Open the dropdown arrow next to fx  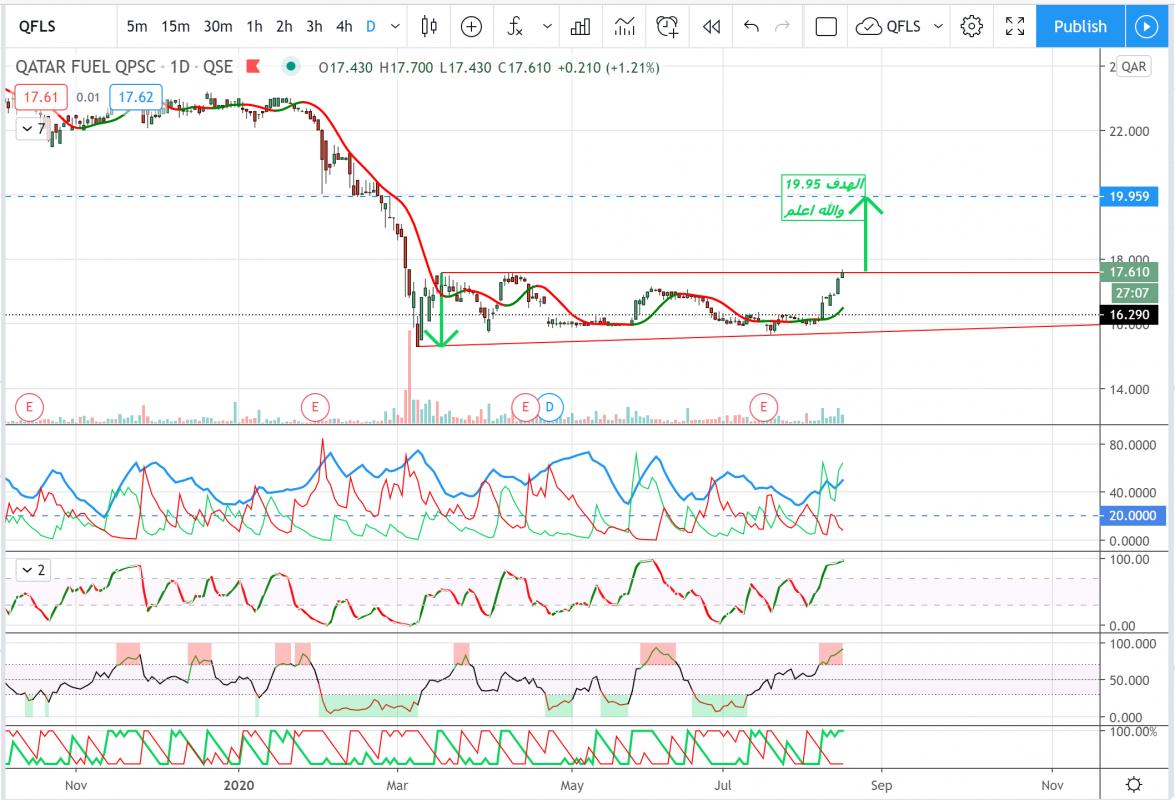click(x=547, y=26)
